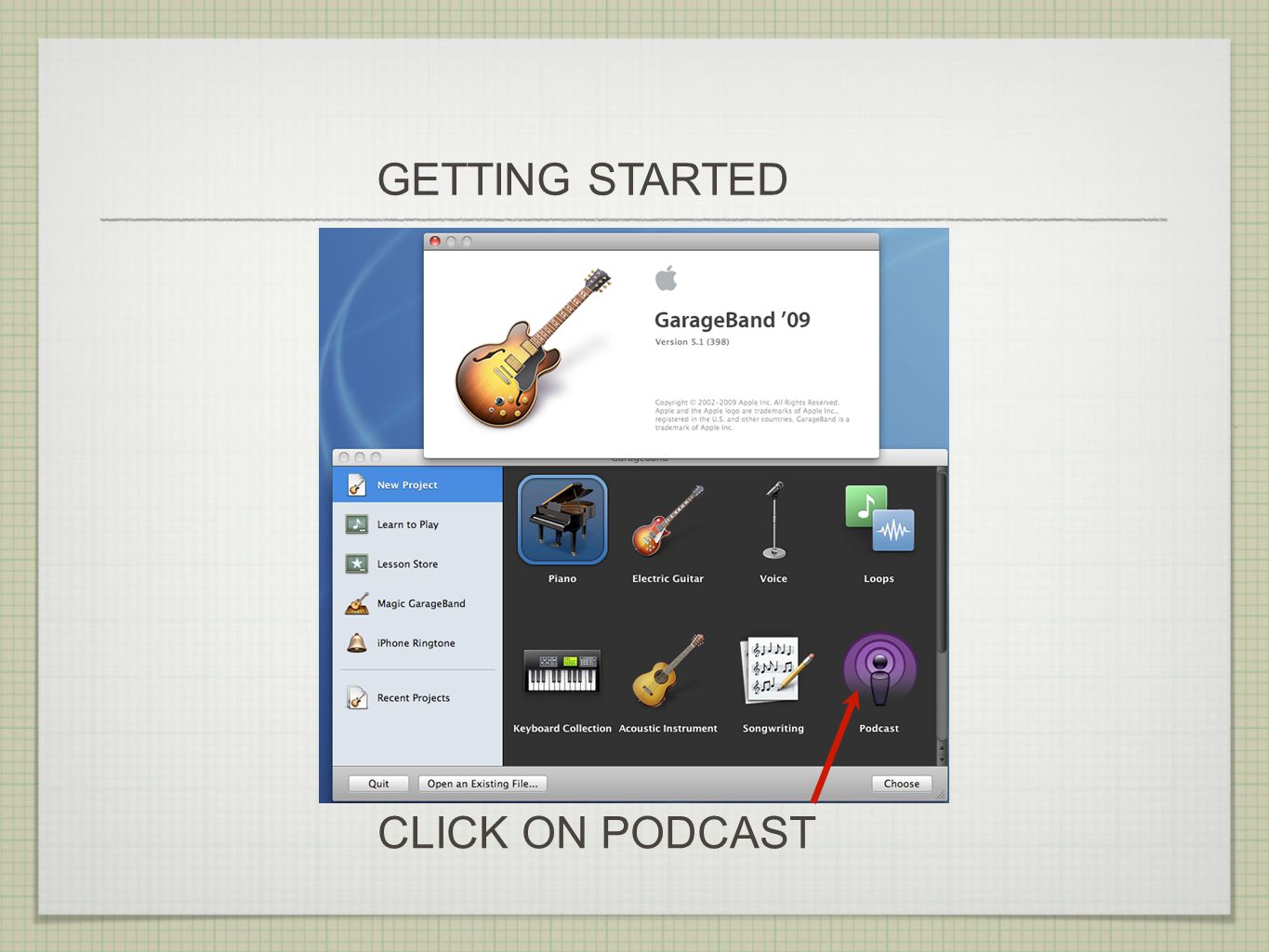Click the Magic GarageBand sidebar icon
The image size is (1269, 952).
[357, 603]
